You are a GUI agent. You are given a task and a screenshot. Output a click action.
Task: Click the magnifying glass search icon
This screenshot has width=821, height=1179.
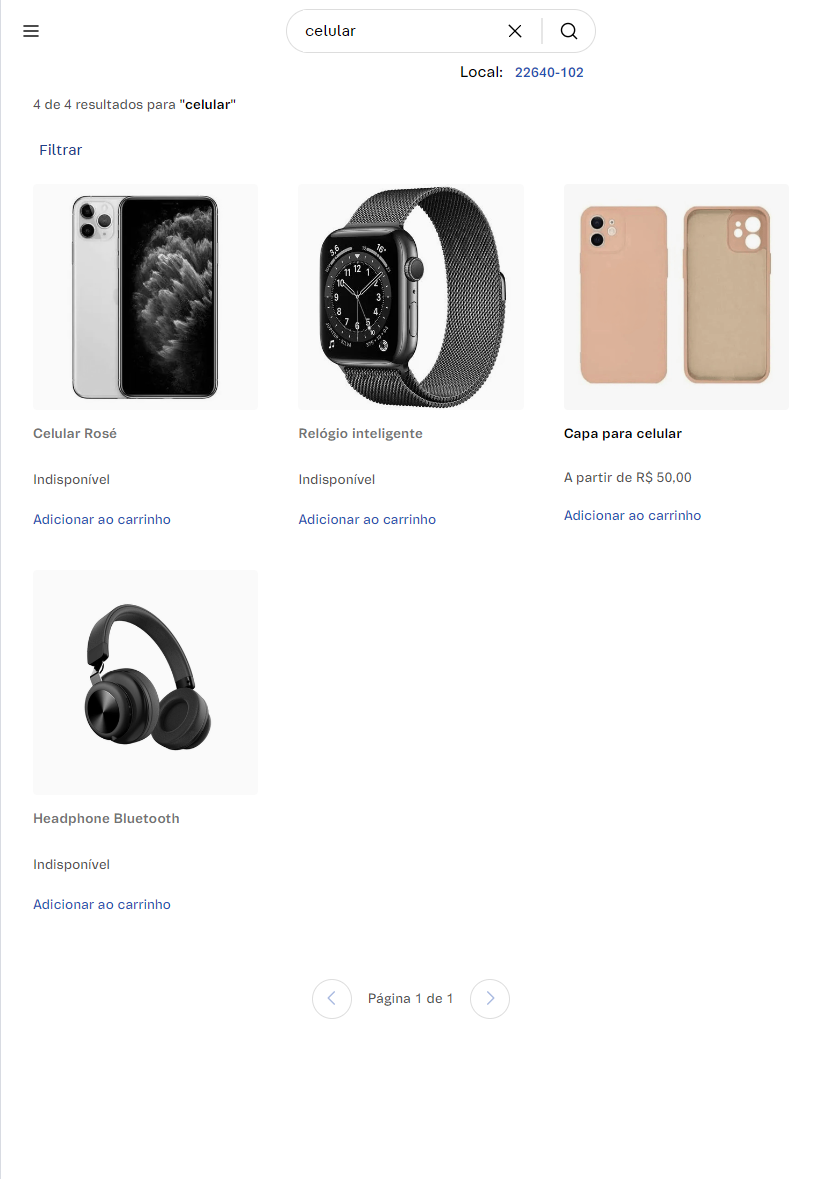569,31
